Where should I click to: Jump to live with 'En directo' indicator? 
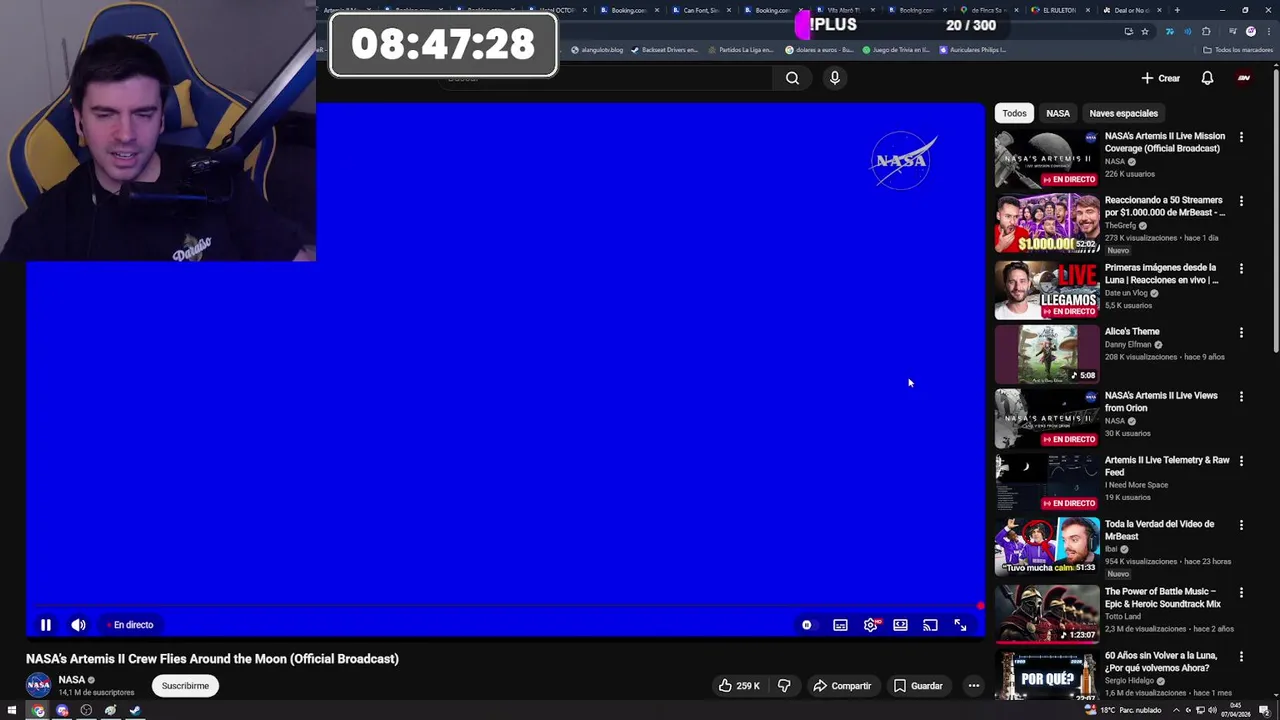pyautogui.click(x=130, y=625)
